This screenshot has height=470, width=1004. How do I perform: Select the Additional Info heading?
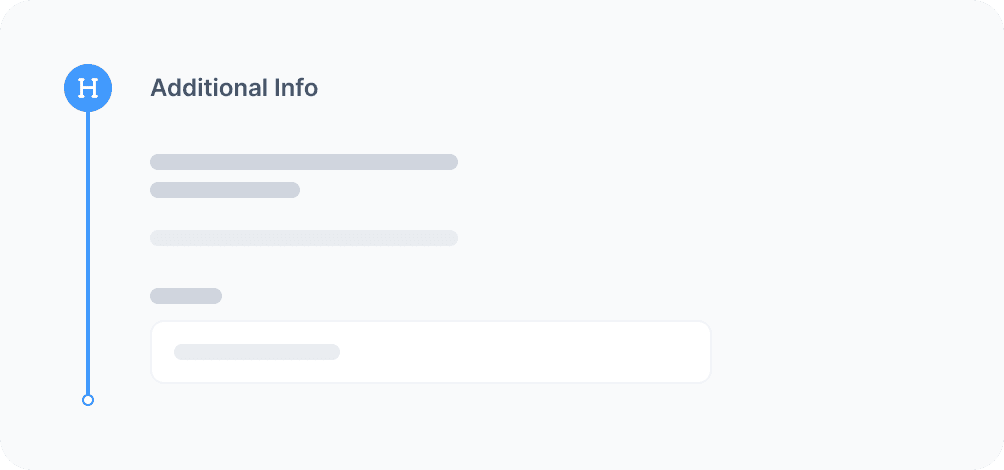[x=234, y=88]
